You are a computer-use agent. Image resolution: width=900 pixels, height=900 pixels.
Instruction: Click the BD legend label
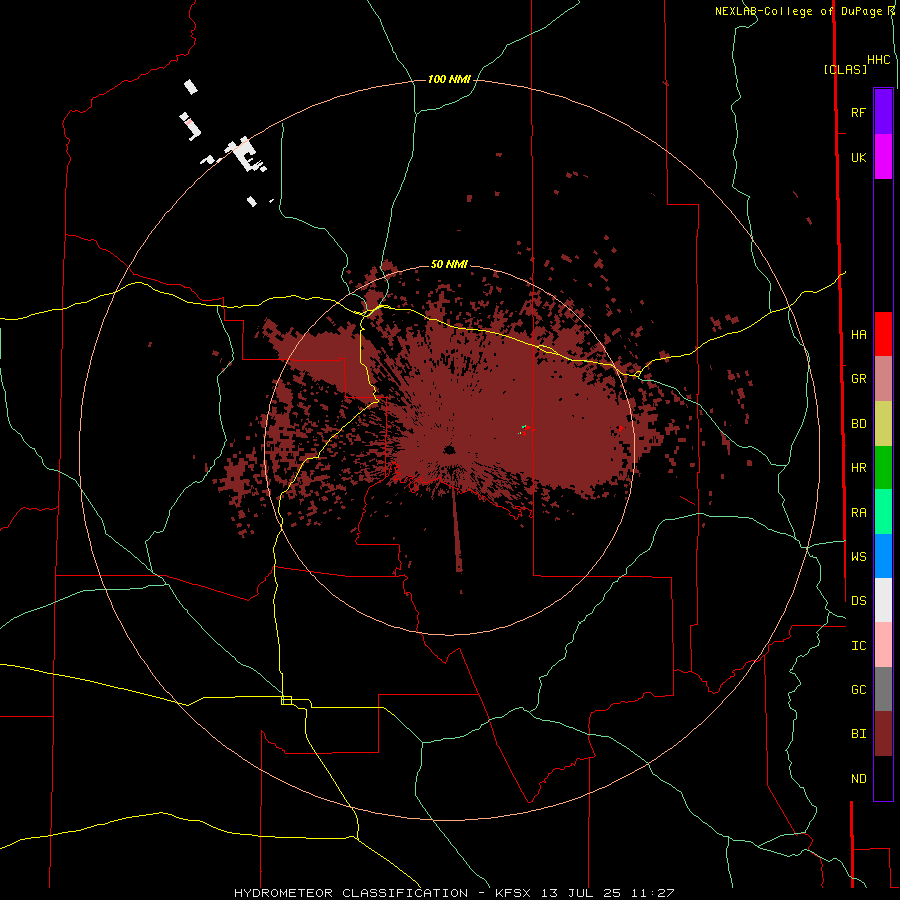[858, 424]
